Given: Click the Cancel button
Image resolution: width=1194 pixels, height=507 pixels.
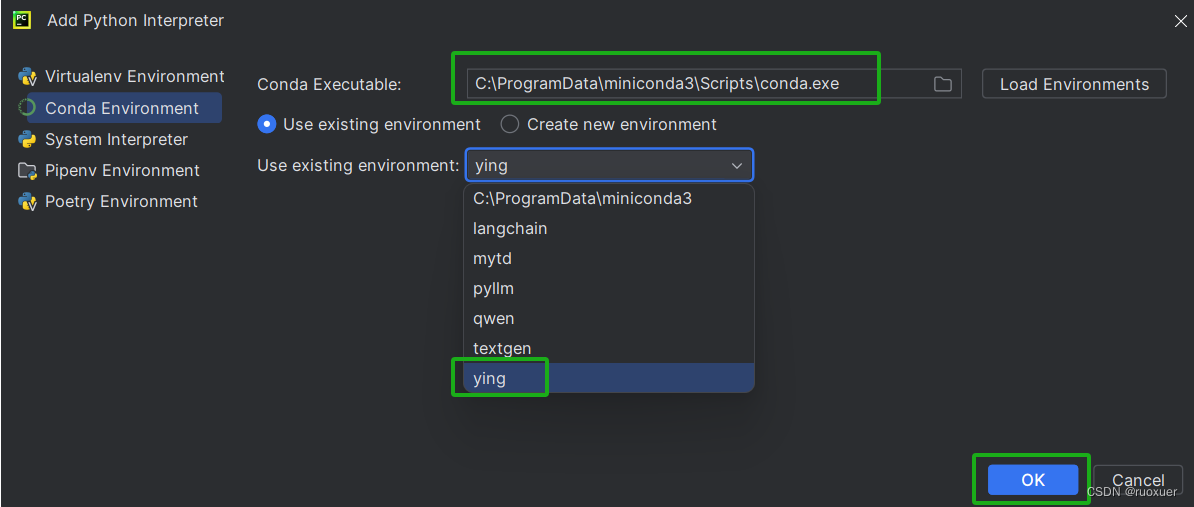Looking at the screenshot, I should (1138, 480).
